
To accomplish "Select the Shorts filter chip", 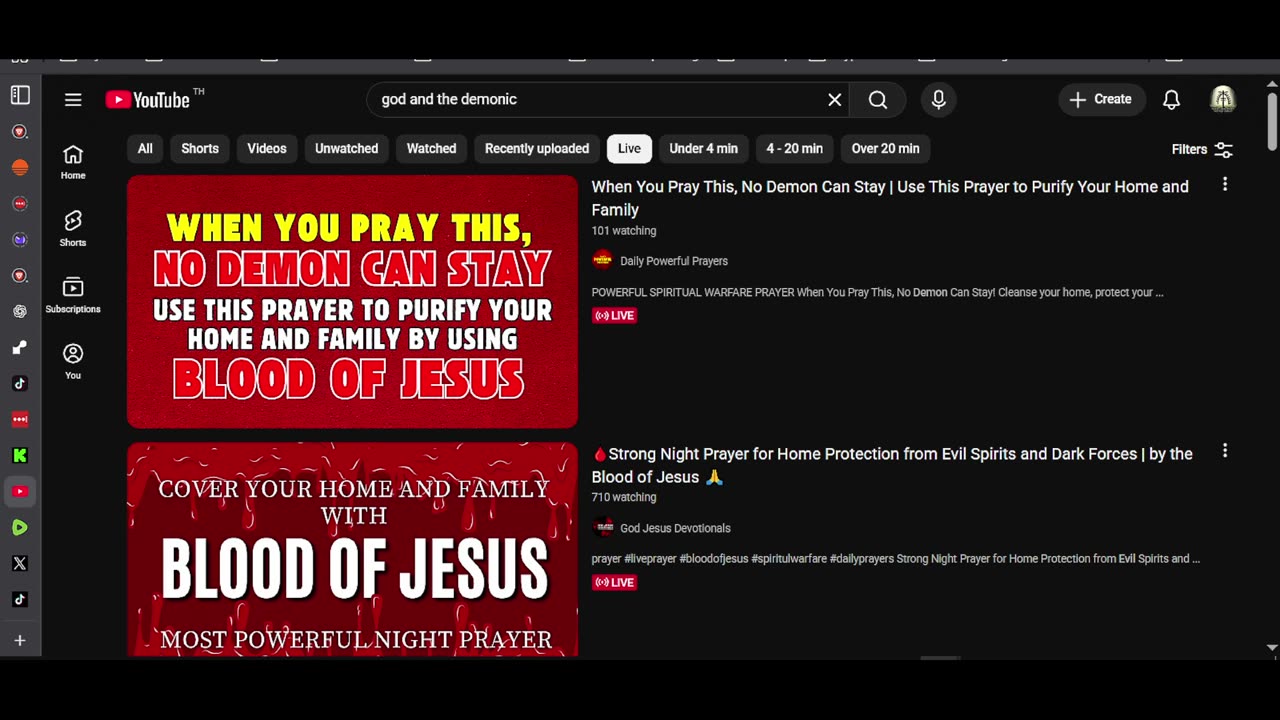I will pyautogui.click(x=200, y=148).
